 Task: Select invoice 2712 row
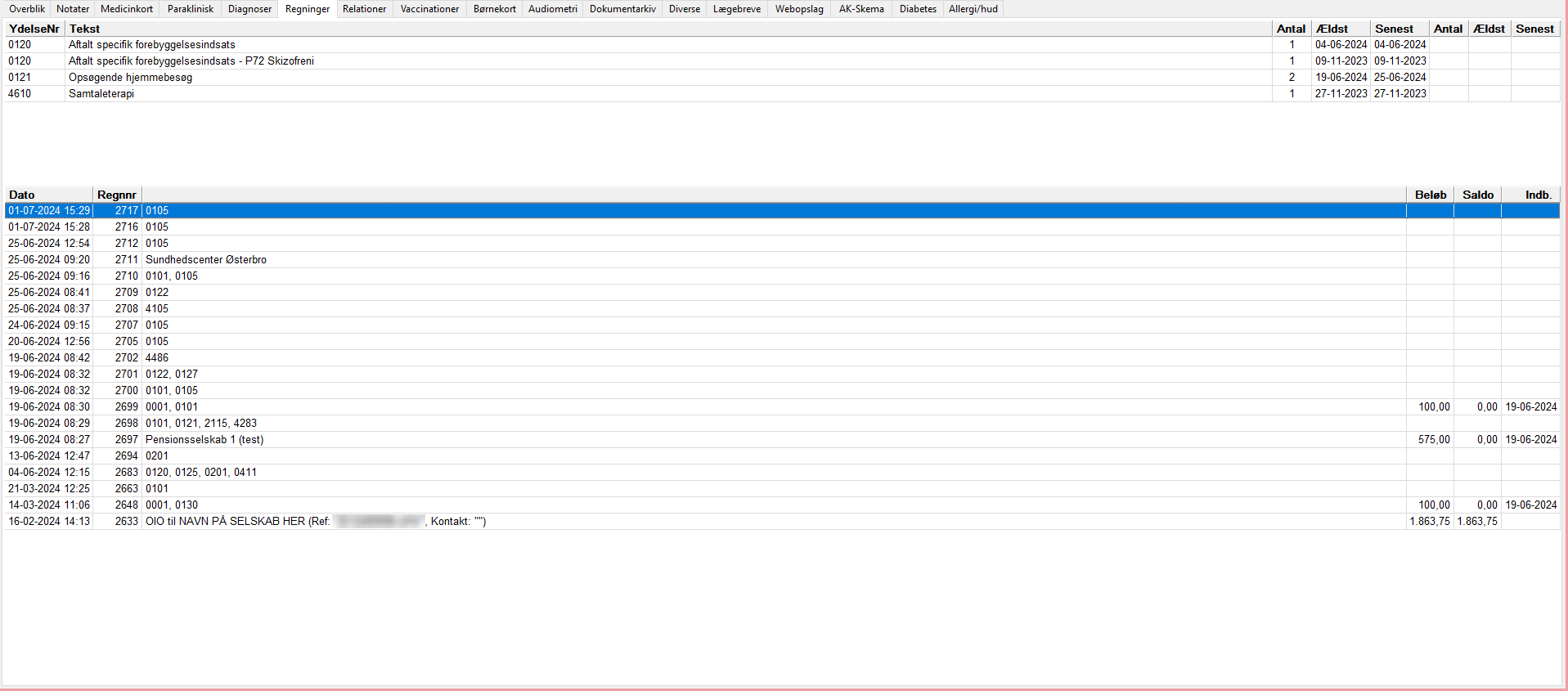coord(782,244)
